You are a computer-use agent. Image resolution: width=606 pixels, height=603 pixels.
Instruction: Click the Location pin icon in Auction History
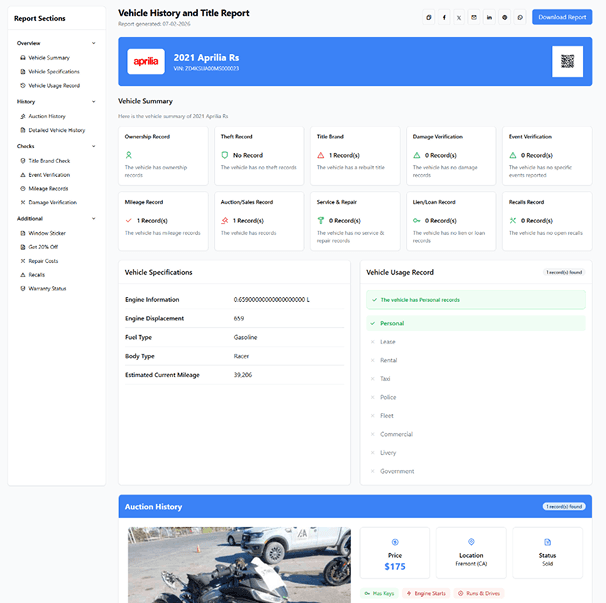coord(471,542)
